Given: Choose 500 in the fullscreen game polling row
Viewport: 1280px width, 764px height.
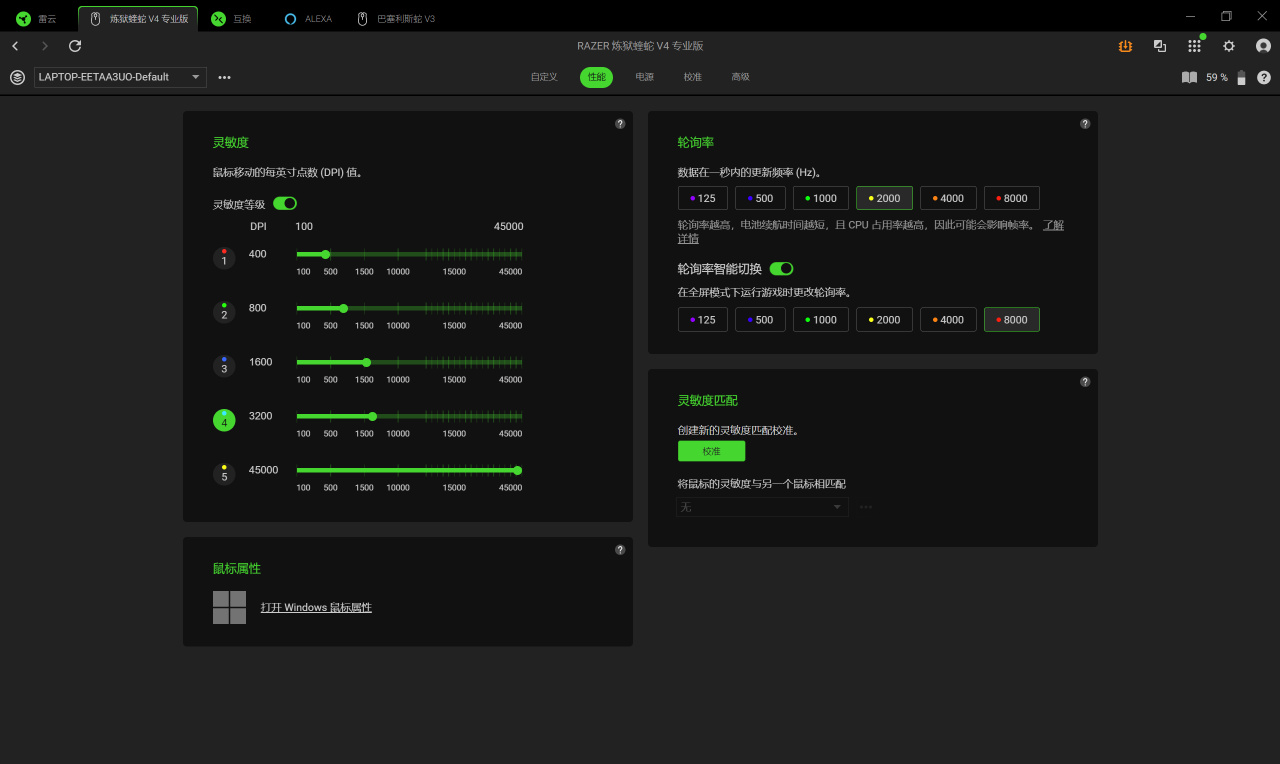Looking at the screenshot, I should pos(760,319).
